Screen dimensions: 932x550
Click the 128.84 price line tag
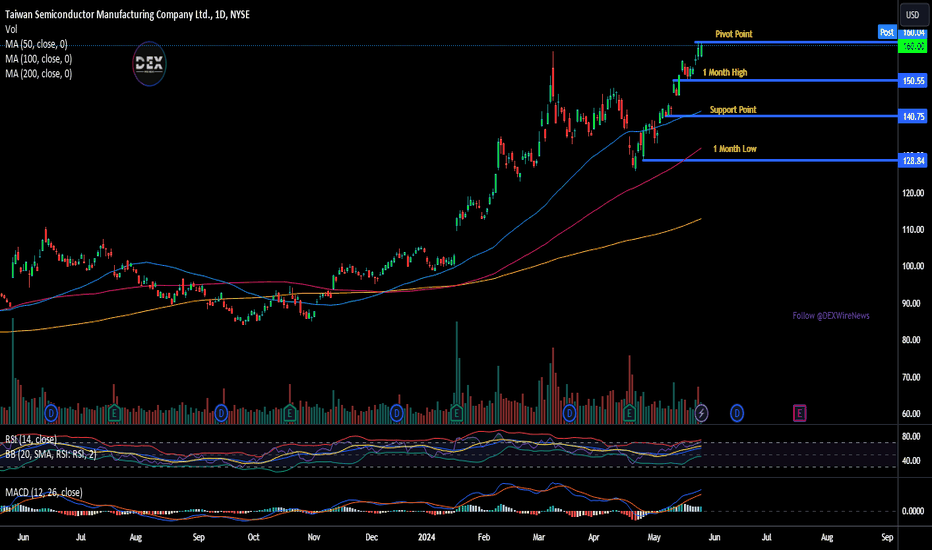coord(912,161)
